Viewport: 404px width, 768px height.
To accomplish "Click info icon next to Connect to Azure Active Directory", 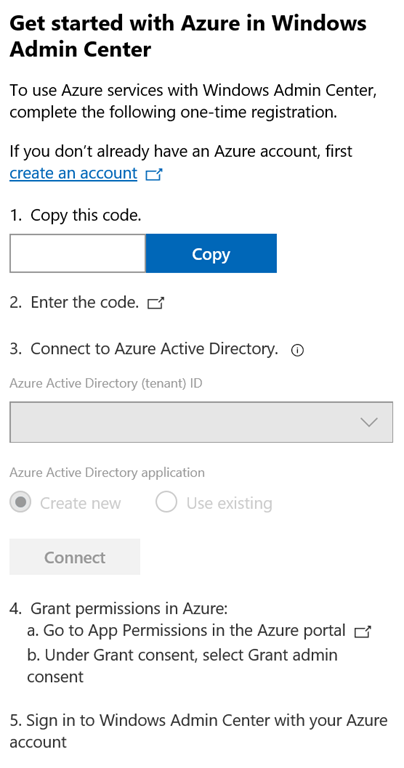I will pos(297,350).
